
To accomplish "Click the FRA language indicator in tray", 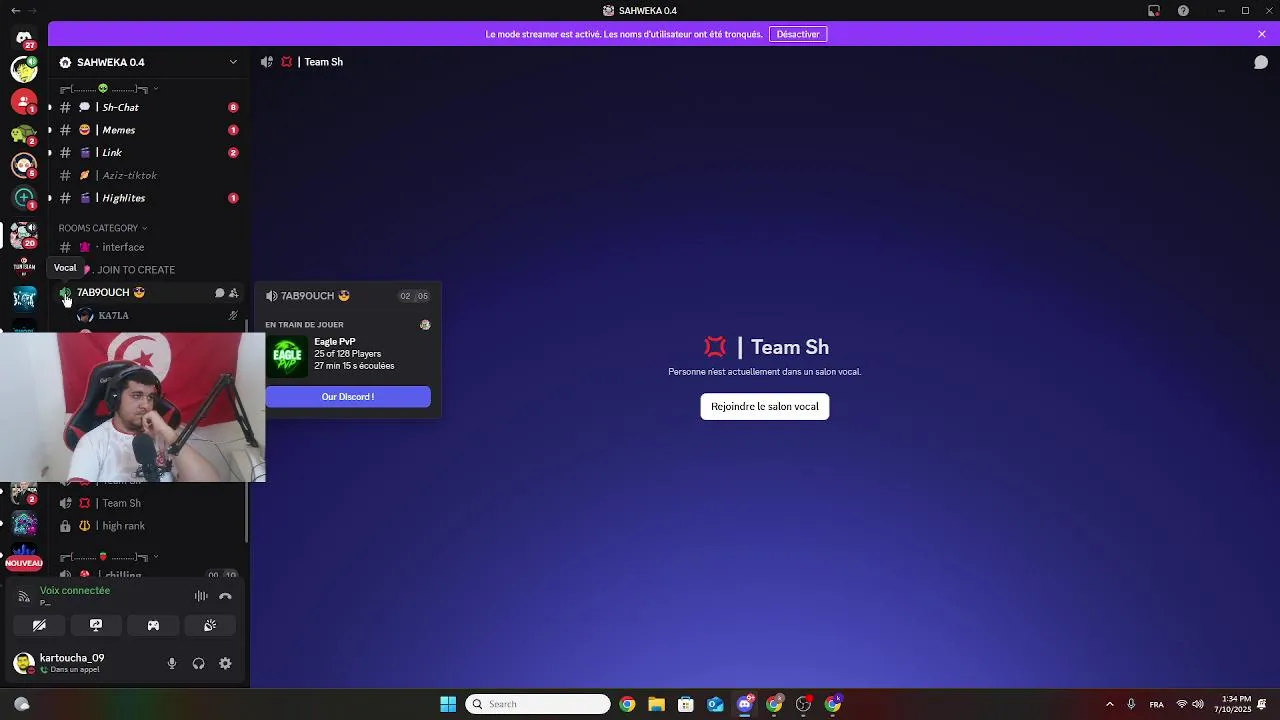I will pos(1157,705).
